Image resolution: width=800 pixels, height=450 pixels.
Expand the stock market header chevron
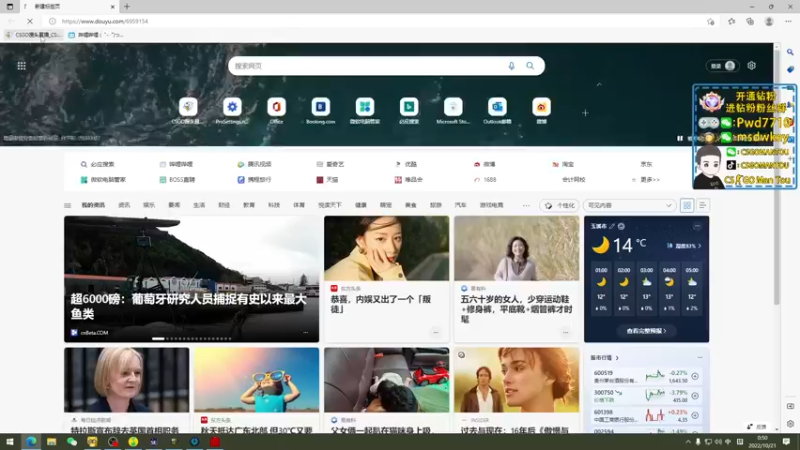[x=617, y=358]
